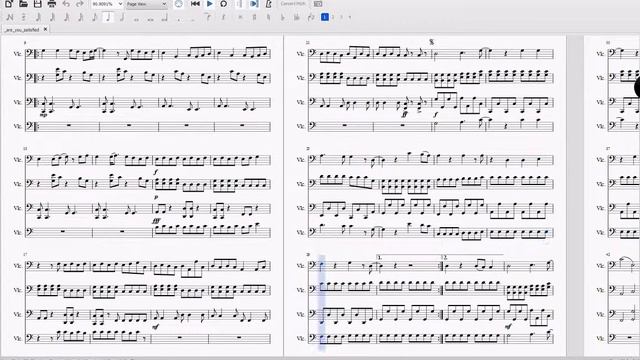Select voice 4 button
This screenshot has width=640, height=360.
click(x=350, y=17)
